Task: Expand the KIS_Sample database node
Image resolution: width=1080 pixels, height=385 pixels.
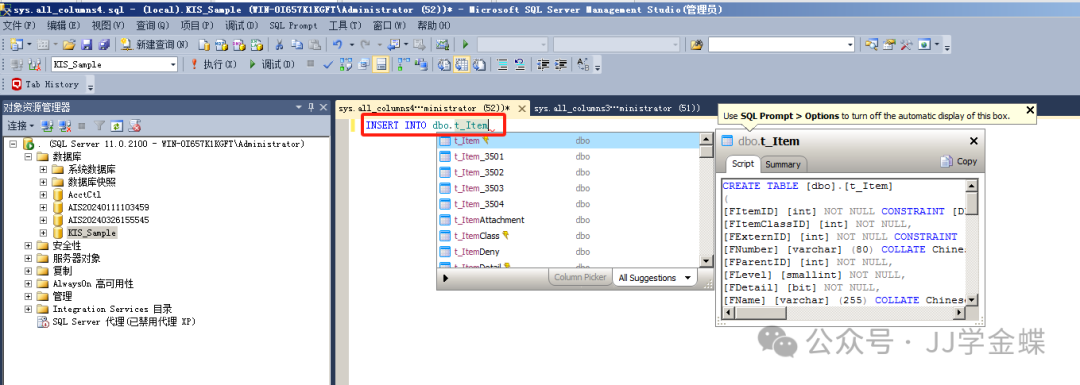Action: [43, 233]
